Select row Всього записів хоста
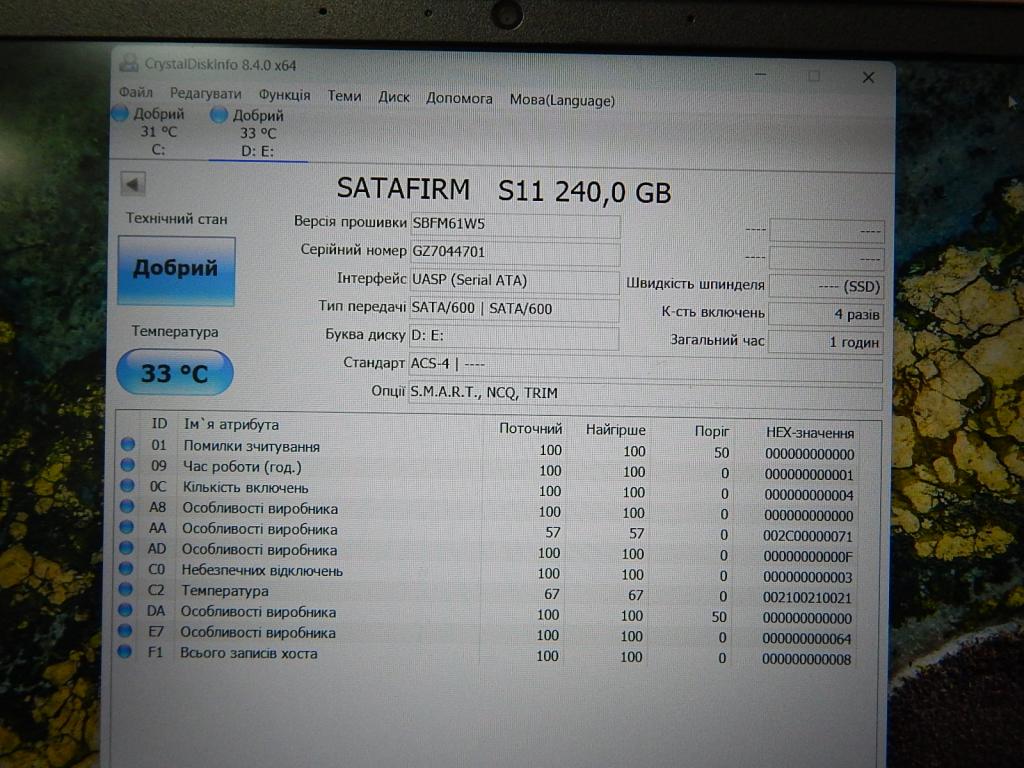The width and height of the screenshot is (1024, 768). coord(486,655)
